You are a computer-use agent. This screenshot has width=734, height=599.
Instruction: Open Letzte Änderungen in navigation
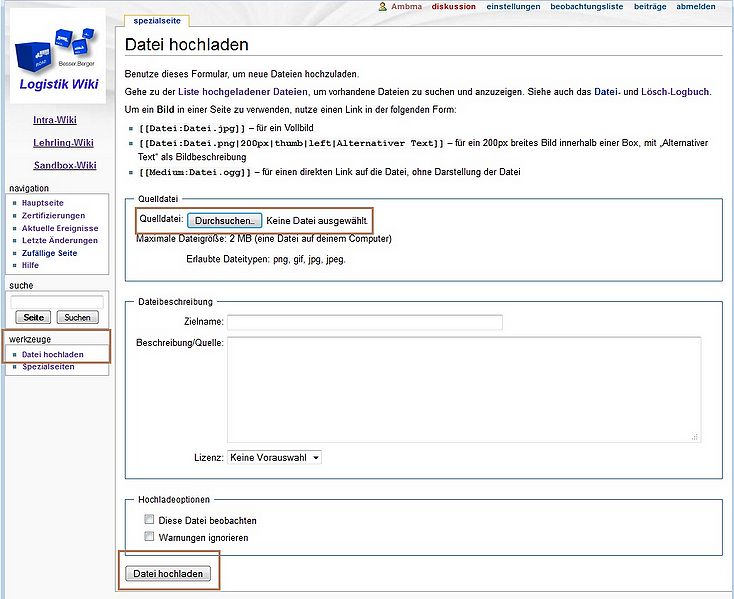coord(60,241)
